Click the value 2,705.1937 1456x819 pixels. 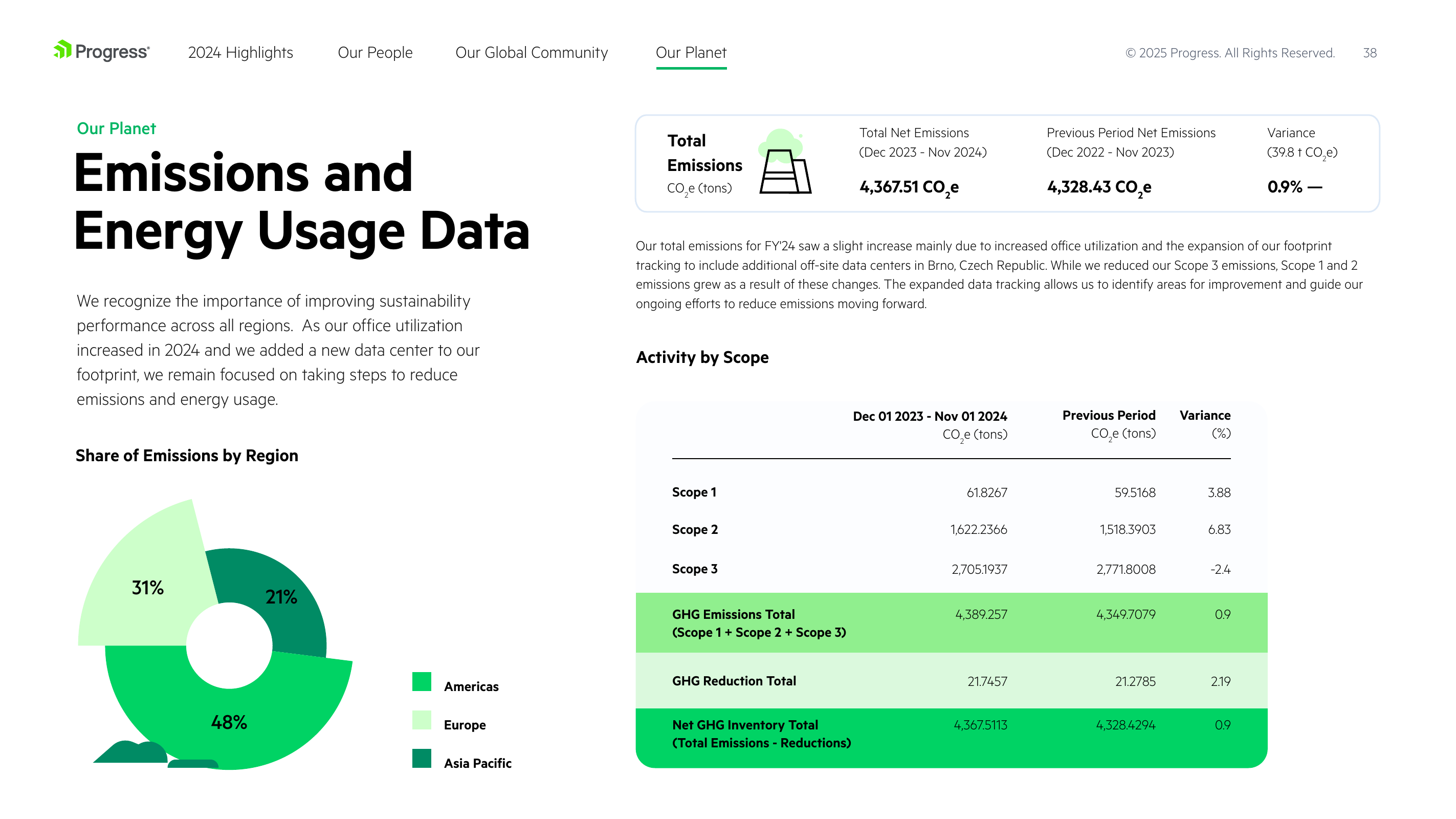pyautogui.click(x=980, y=569)
